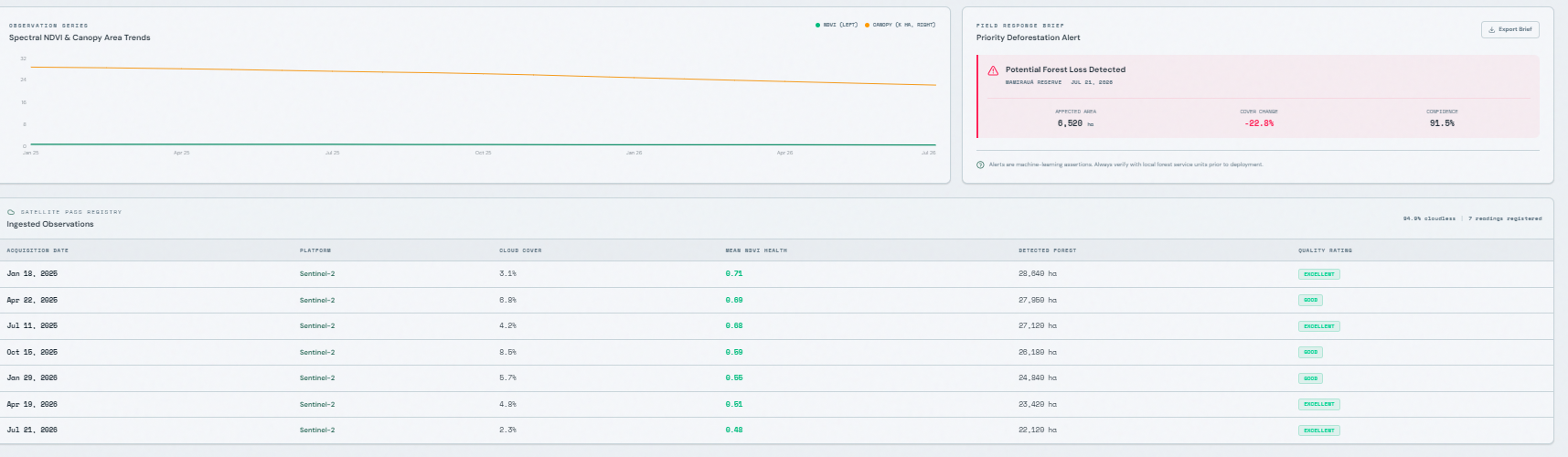Click the Quality Rating column header
The width and height of the screenshot is (1568, 457).
(x=1325, y=250)
